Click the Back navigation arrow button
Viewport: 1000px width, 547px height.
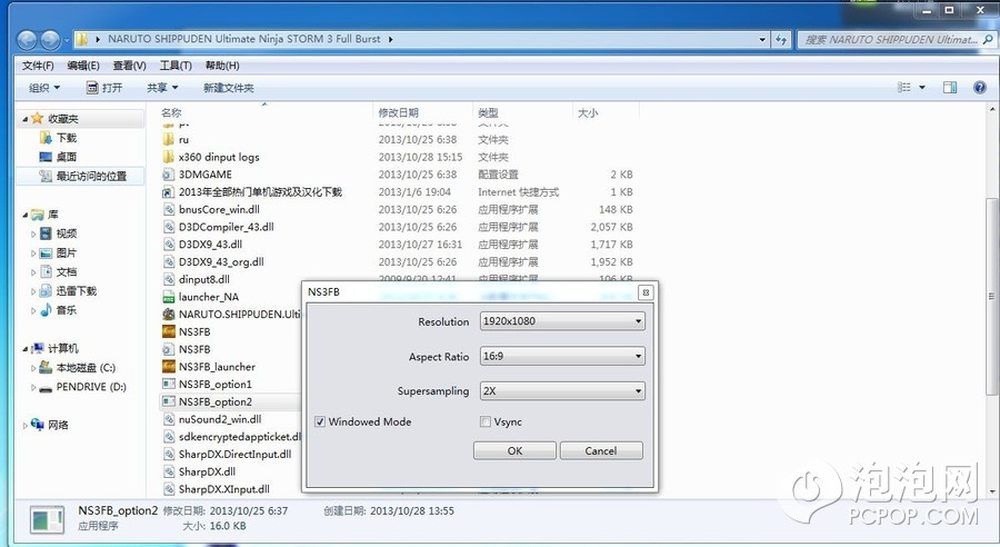pyautogui.click(x=27, y=40)
